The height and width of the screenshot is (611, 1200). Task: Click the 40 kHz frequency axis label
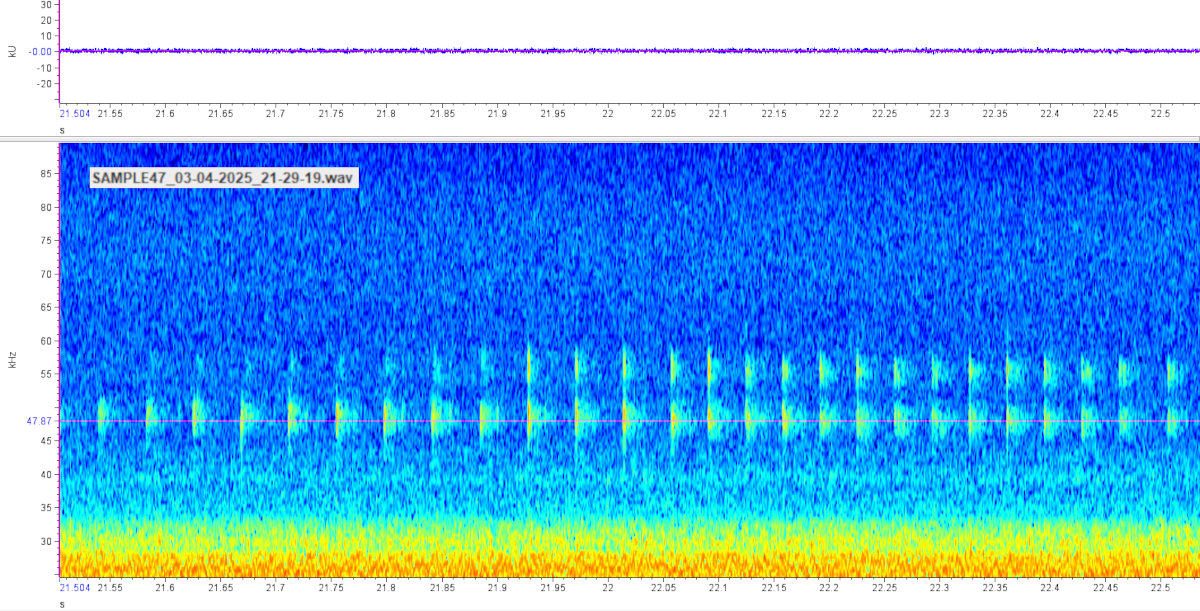click(46, 474)
